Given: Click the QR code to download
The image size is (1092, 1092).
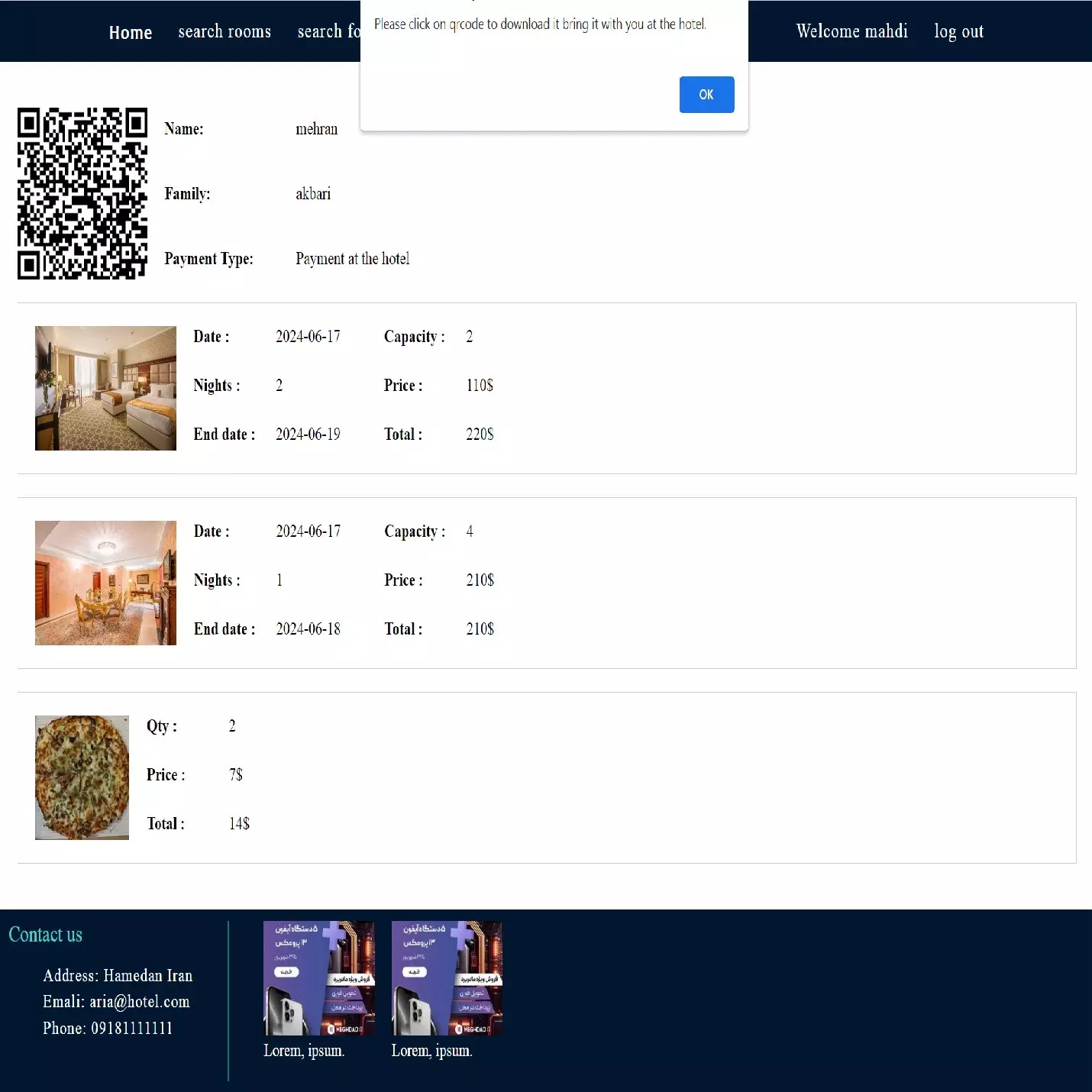Looking at the screenshot, I should coord(82,193).
